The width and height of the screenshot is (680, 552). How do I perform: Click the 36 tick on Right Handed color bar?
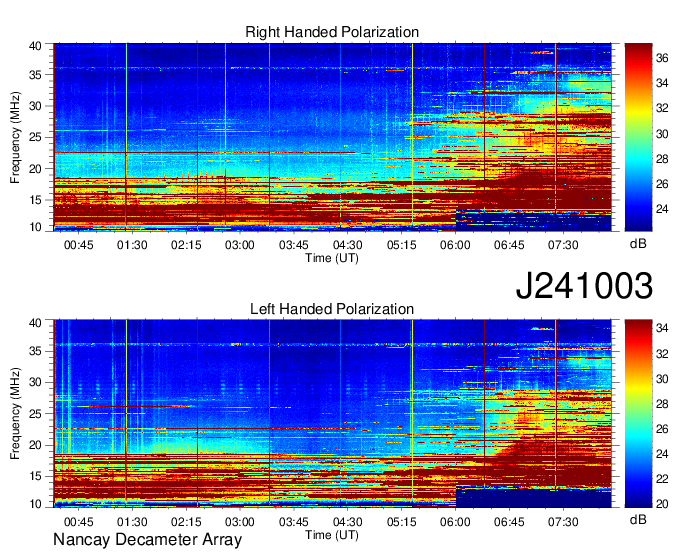tap(662, 59)
